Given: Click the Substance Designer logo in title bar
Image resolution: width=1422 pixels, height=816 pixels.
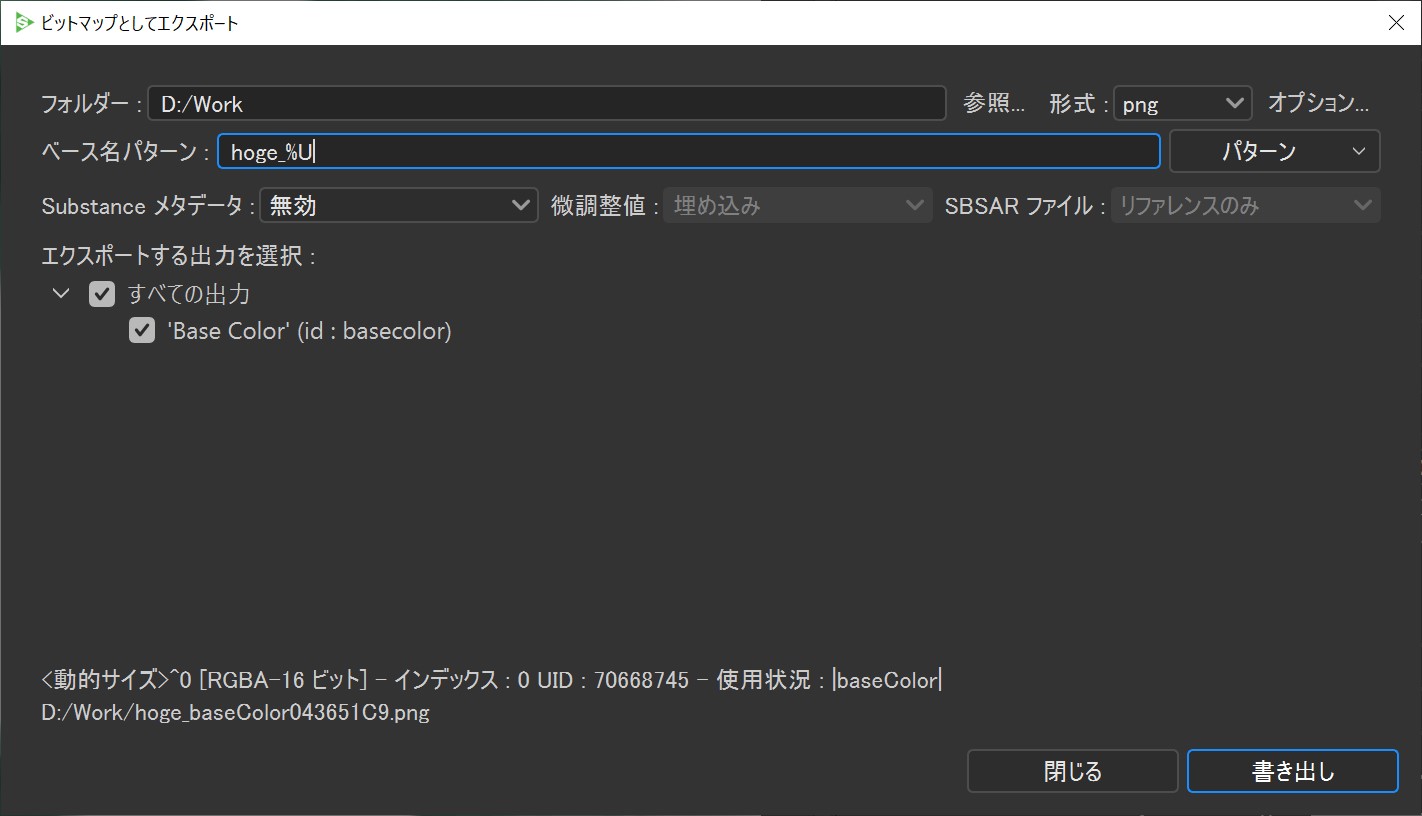Looking at the screenshot, I should tap(24, 22).
